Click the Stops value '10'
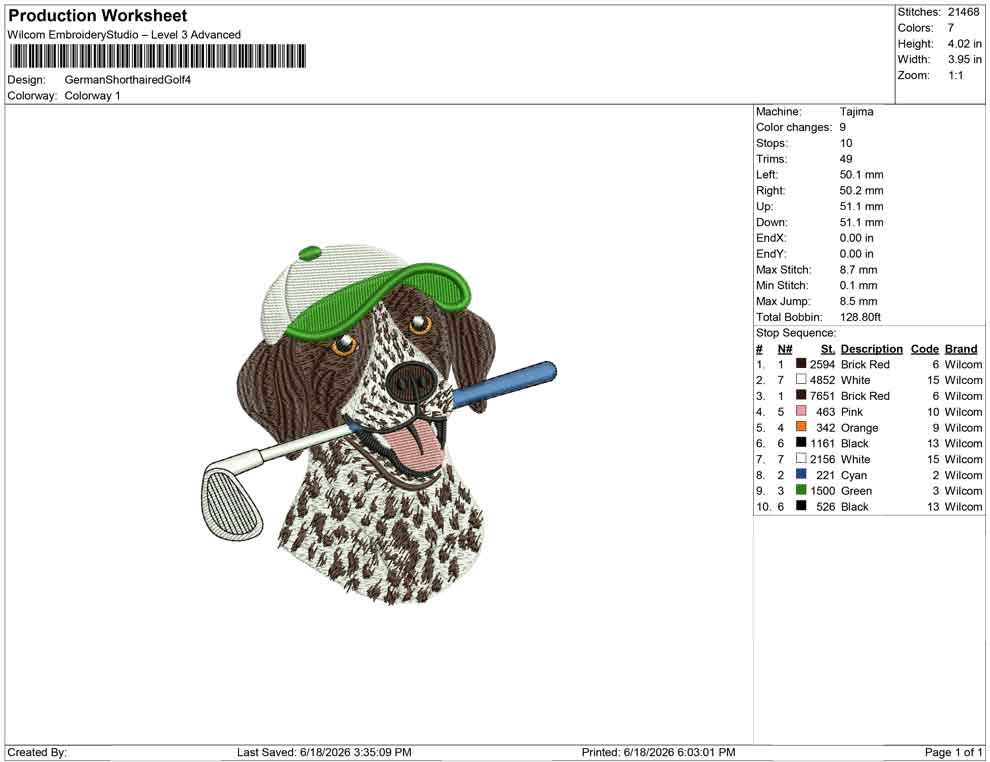The image size is (990, 762). tap(846, 143)
